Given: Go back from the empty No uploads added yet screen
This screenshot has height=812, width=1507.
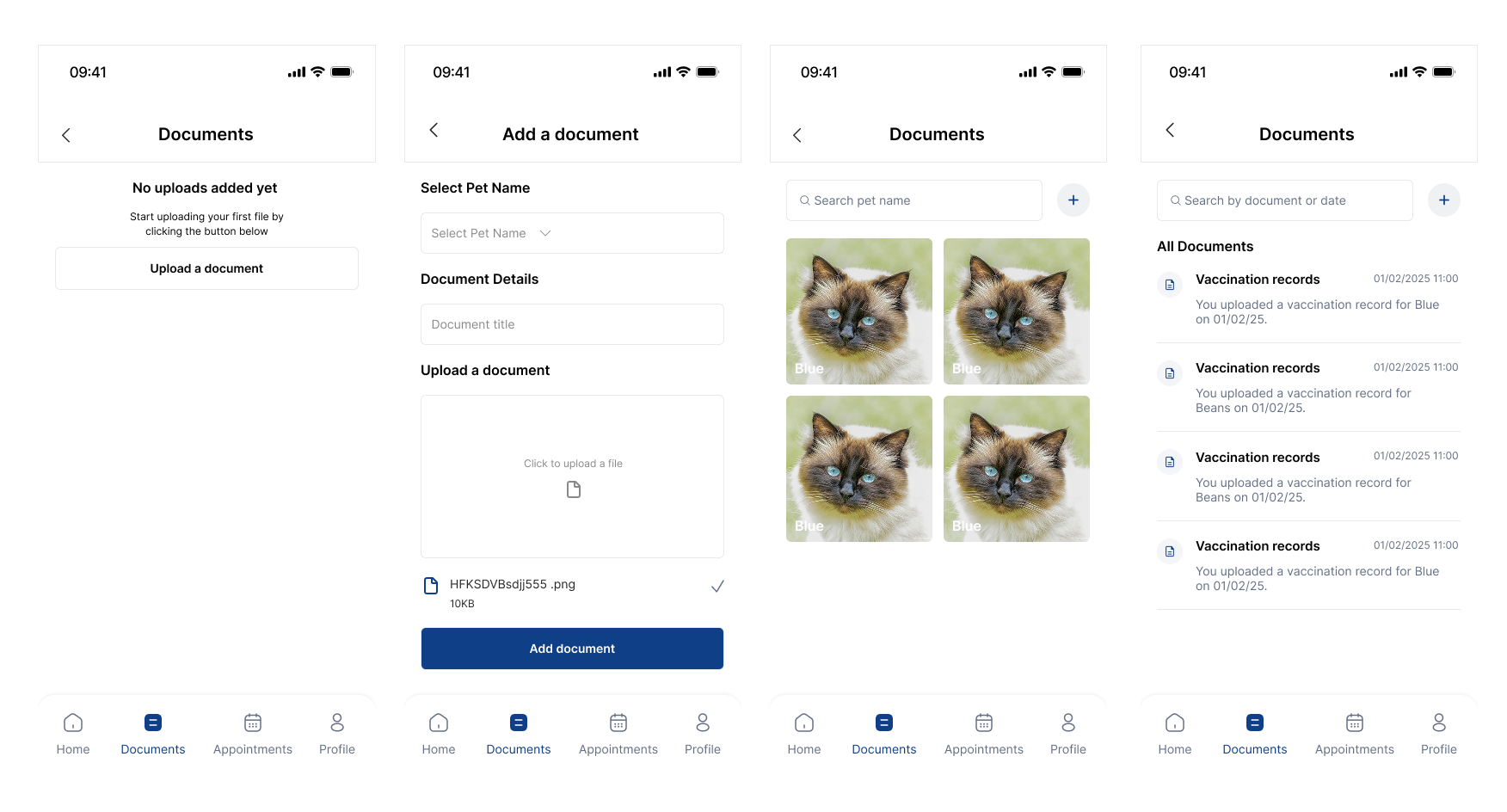Looking at the screenshot, I should tap(66, 135).
